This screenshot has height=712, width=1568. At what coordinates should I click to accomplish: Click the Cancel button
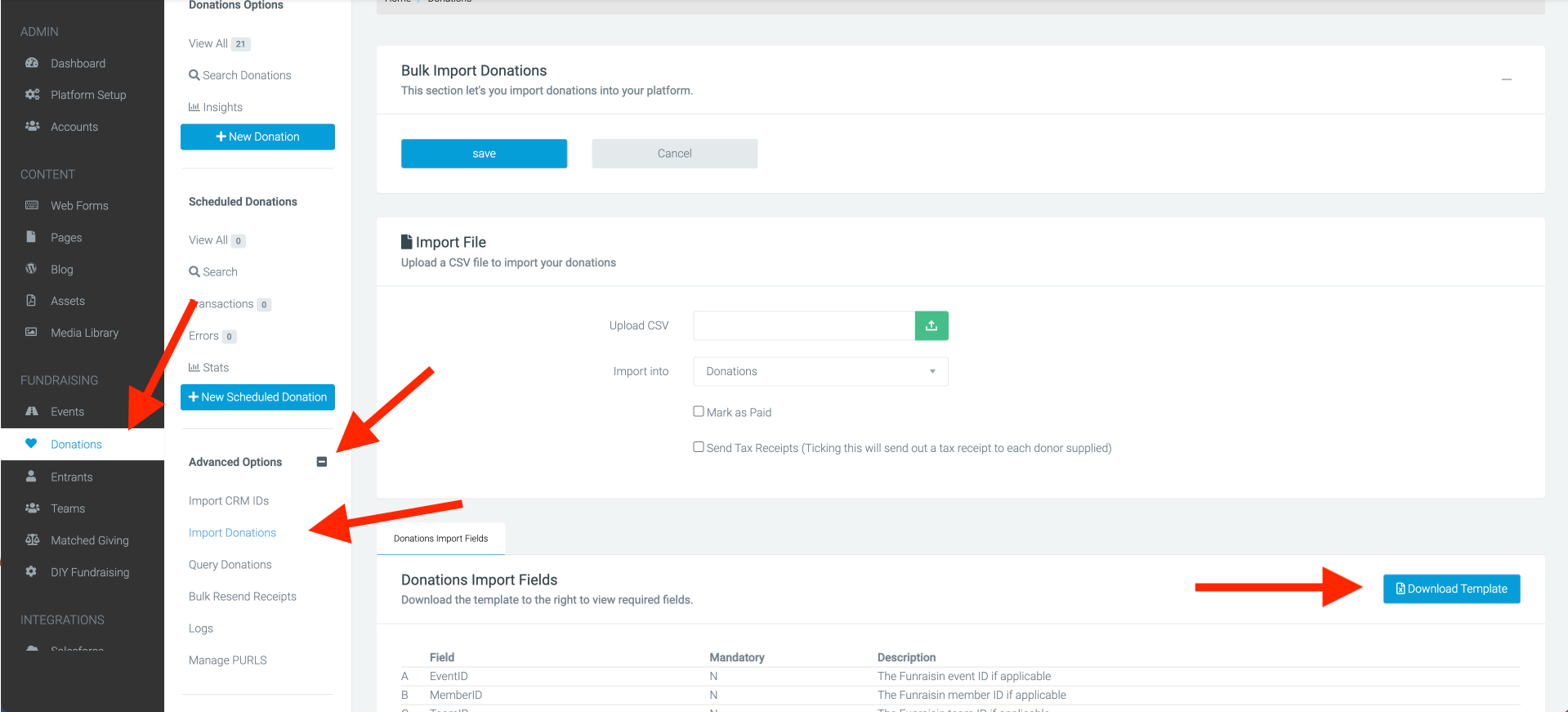(x=674, y=154)
